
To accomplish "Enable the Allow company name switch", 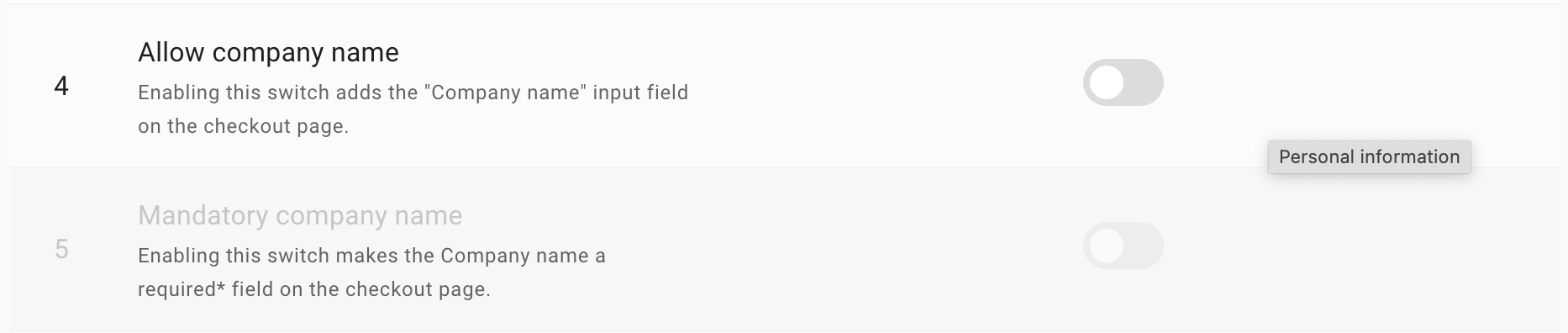I will [1123, 82].
